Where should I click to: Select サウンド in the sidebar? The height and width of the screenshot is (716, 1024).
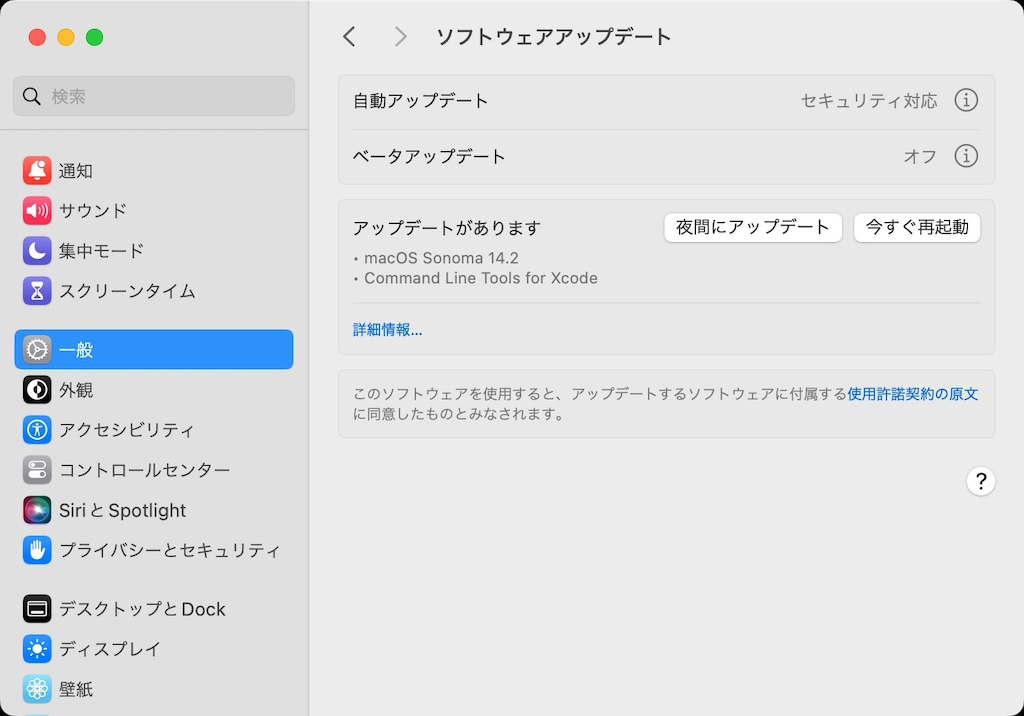pyautogui.click(x=153, y=210)
